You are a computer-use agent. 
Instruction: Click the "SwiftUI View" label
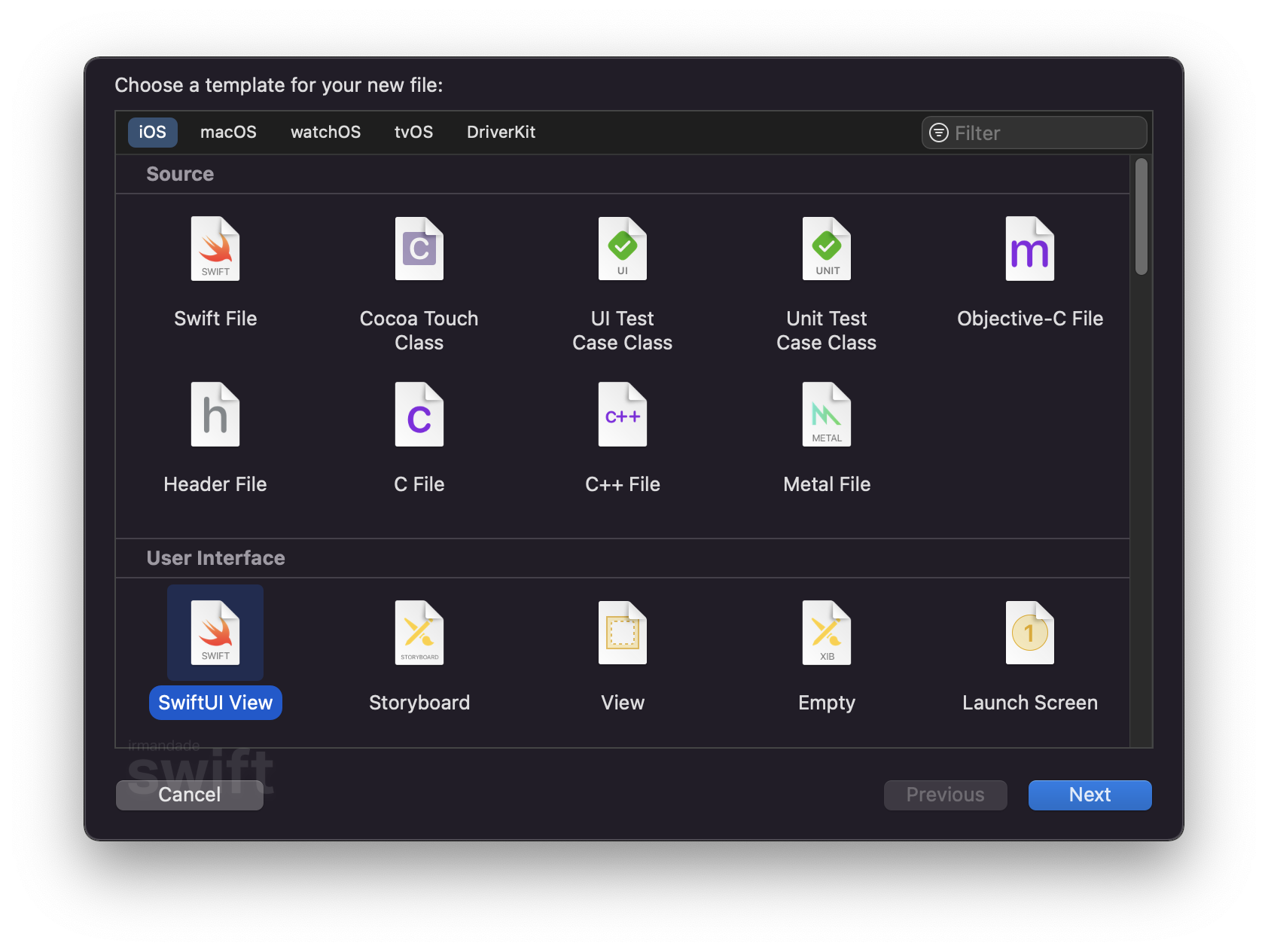(215, 703)
